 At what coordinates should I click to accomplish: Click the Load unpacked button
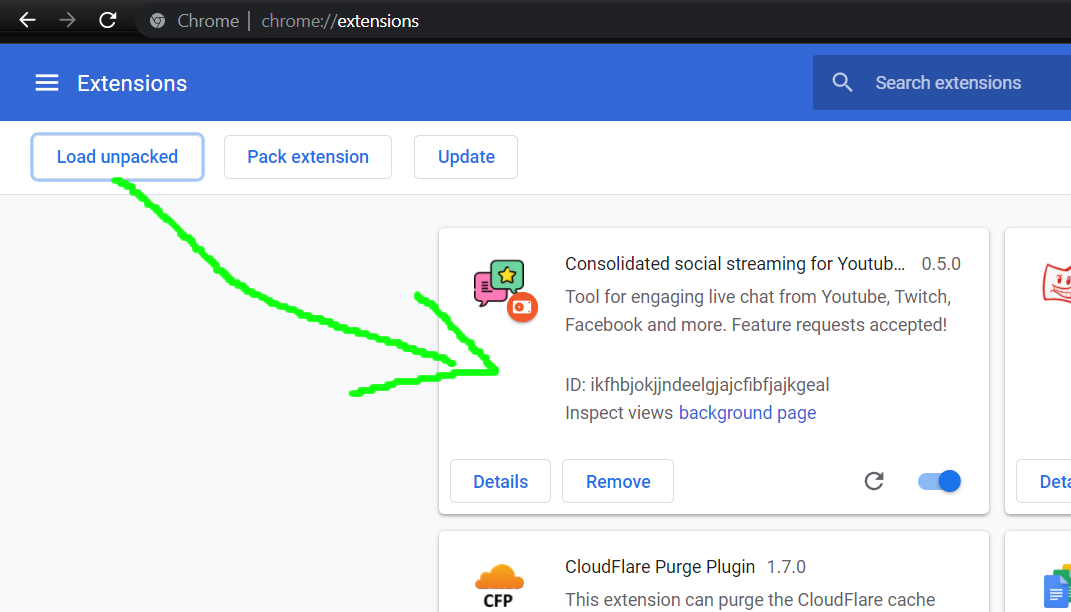(x=117, y=157)
